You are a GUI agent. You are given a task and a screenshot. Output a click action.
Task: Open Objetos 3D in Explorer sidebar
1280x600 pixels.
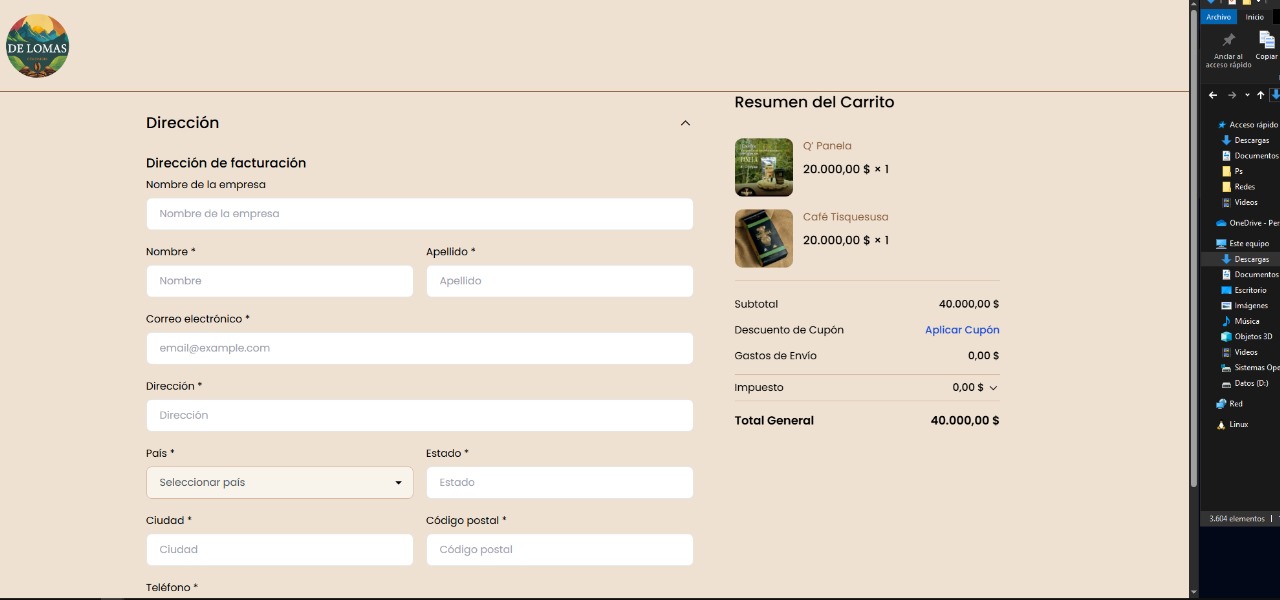[1252, 337]
